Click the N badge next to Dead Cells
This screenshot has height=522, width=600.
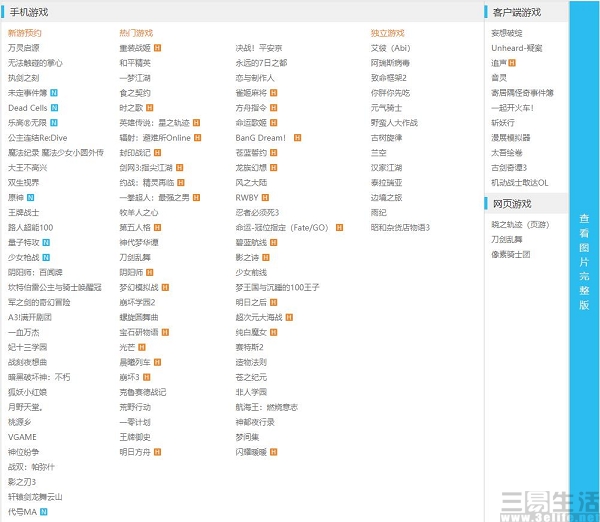coord(54,108)
